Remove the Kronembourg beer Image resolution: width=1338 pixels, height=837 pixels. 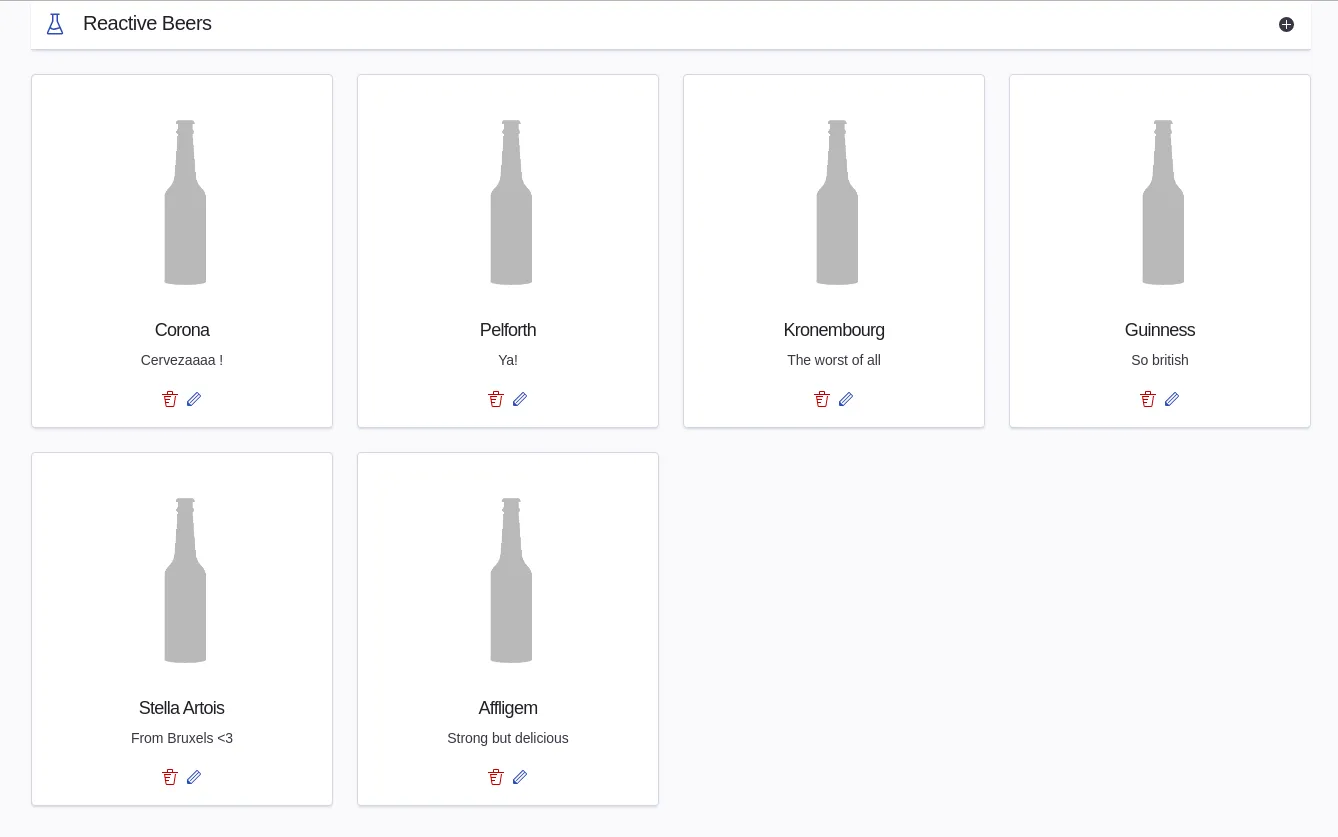(x=822, y=399)
